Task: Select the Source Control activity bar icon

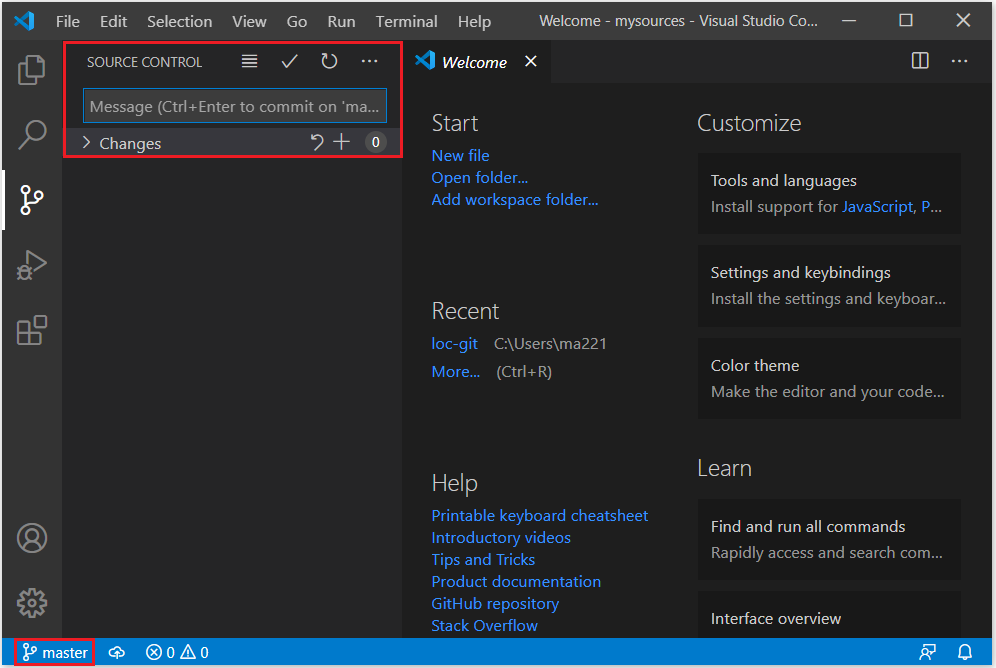Action: pos(31,200)
